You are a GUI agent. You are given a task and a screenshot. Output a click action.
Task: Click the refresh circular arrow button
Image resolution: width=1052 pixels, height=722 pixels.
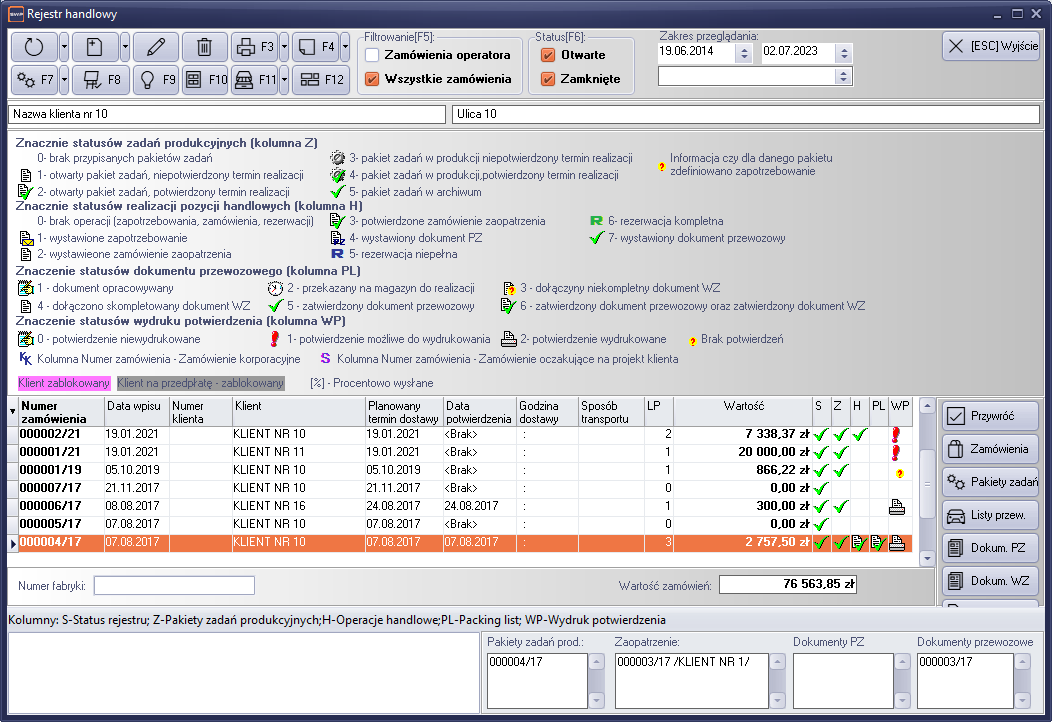click(x=34, y=46)
